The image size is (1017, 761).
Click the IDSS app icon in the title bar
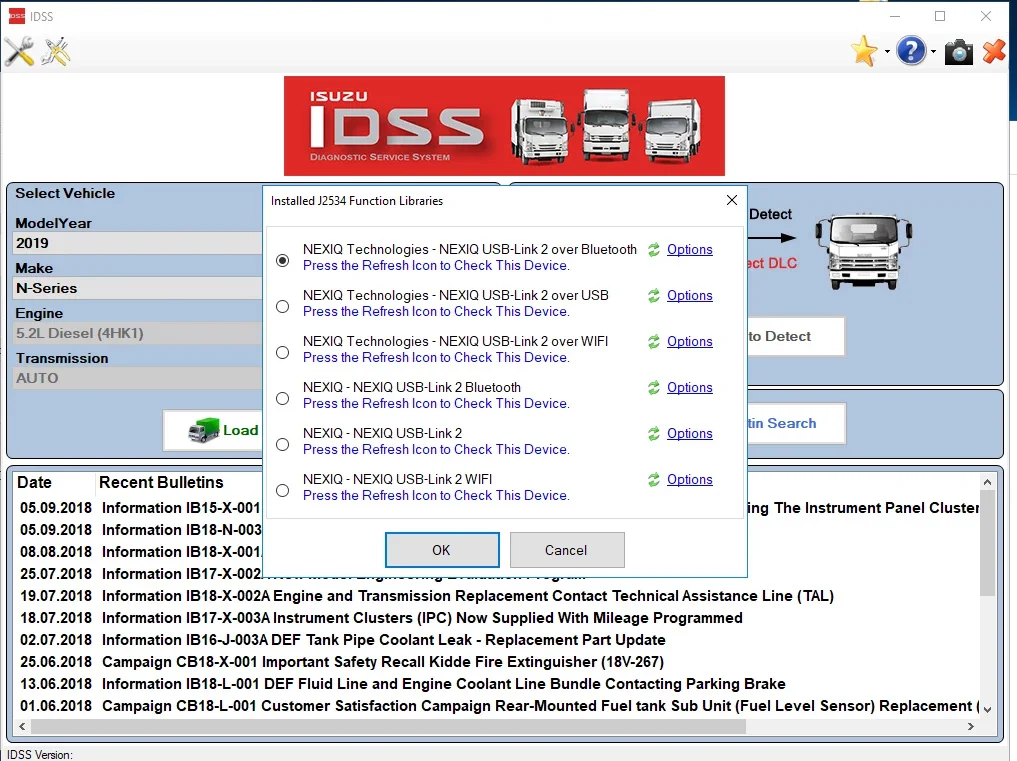pyautogui.click(x=16, y=16)
